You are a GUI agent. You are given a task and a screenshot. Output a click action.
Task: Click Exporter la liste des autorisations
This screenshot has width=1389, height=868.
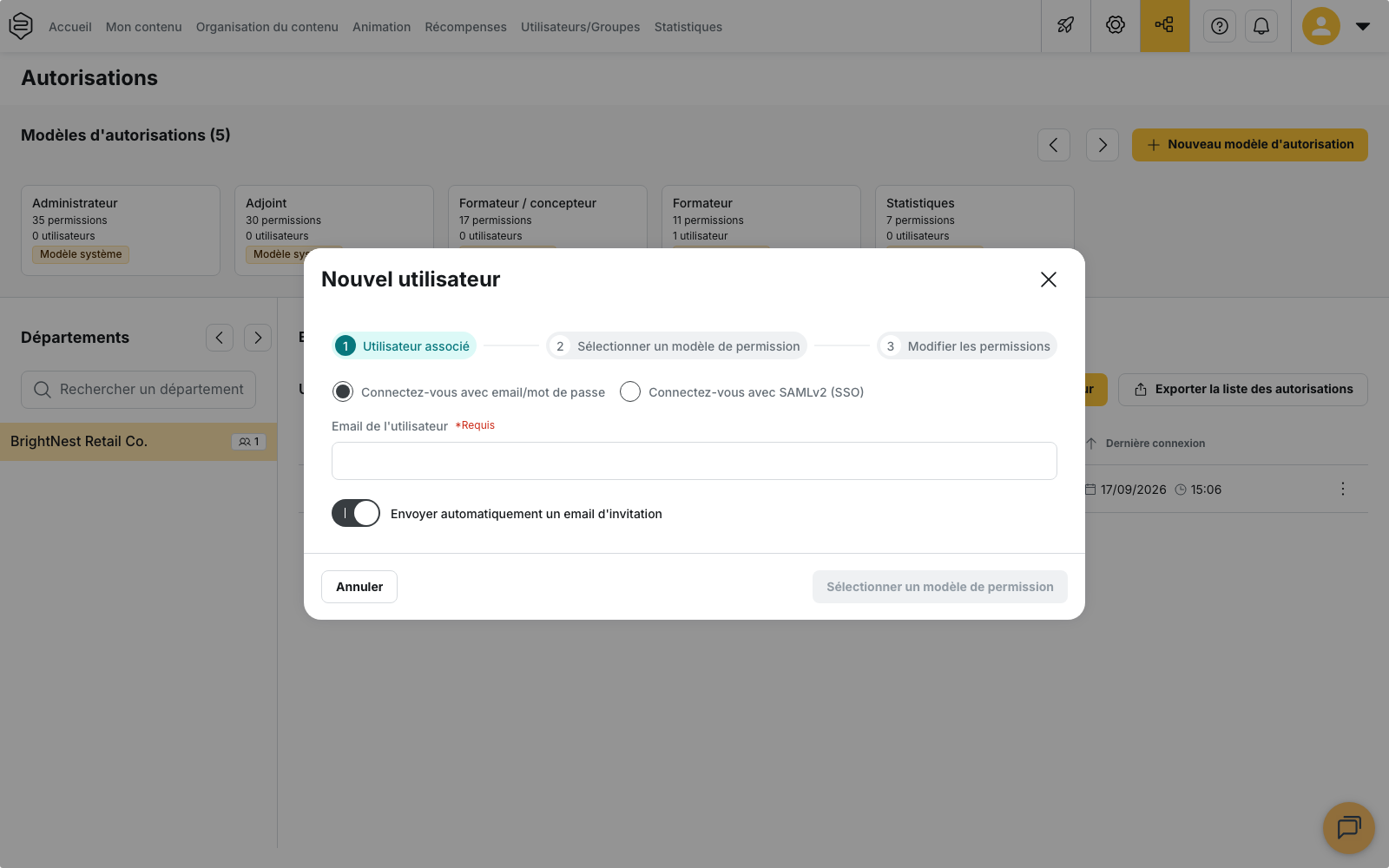tap(1243, 390)
